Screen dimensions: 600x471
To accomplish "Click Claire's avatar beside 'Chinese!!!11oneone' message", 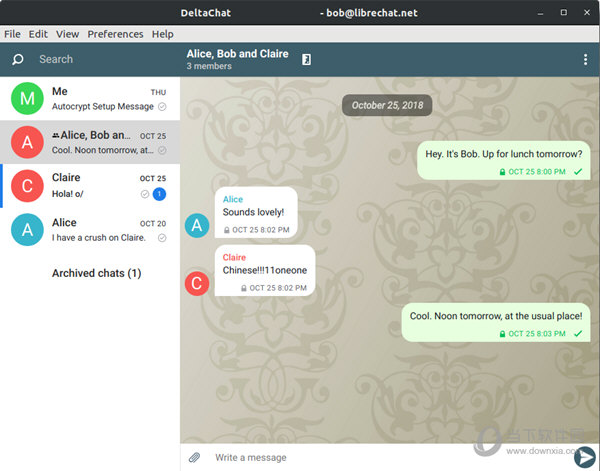I will click(x=197, y=284).
